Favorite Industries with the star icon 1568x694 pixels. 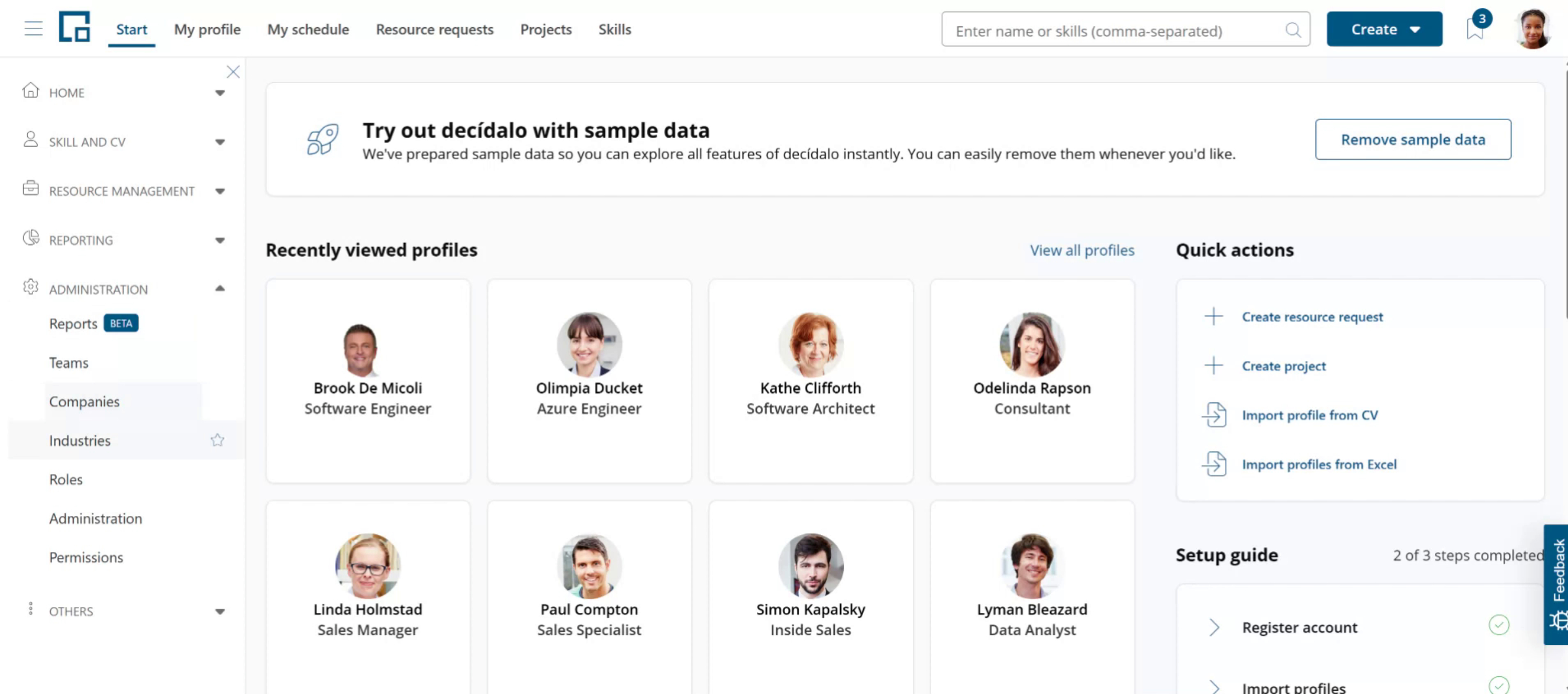tap(217, 440)
